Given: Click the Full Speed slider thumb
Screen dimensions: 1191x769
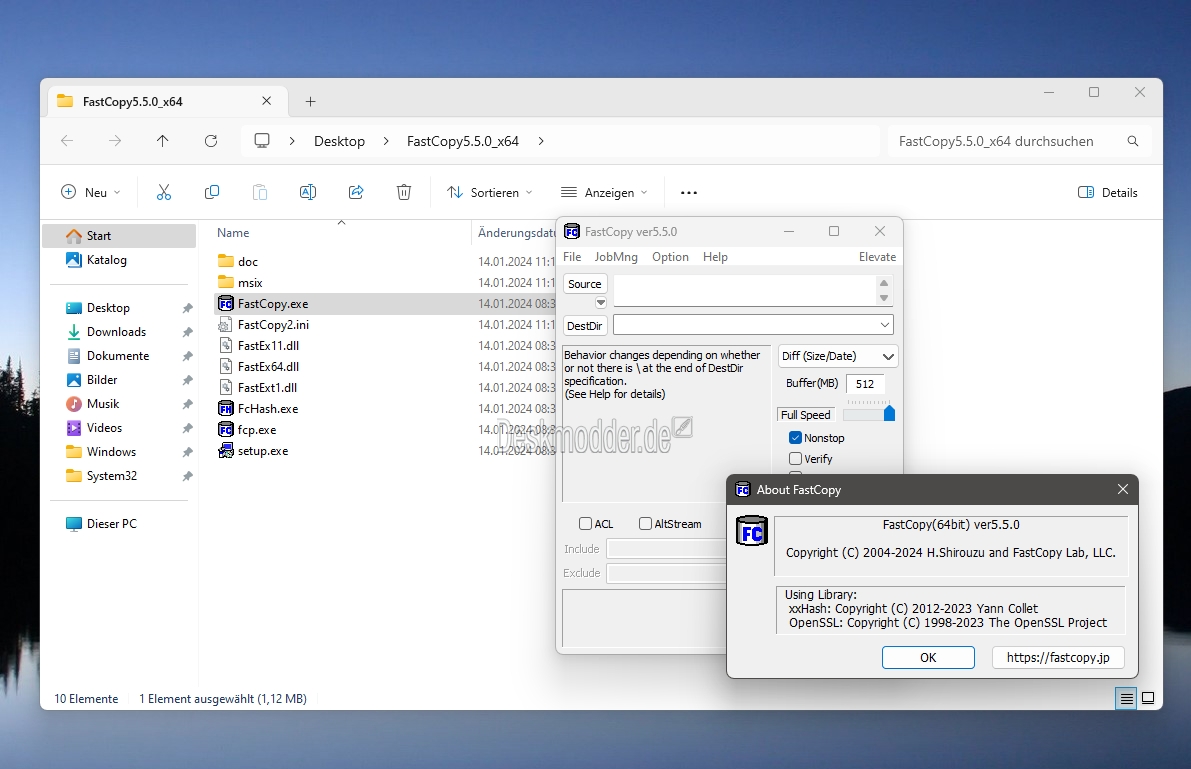Looking at the screenshot, I should (889, 413).
